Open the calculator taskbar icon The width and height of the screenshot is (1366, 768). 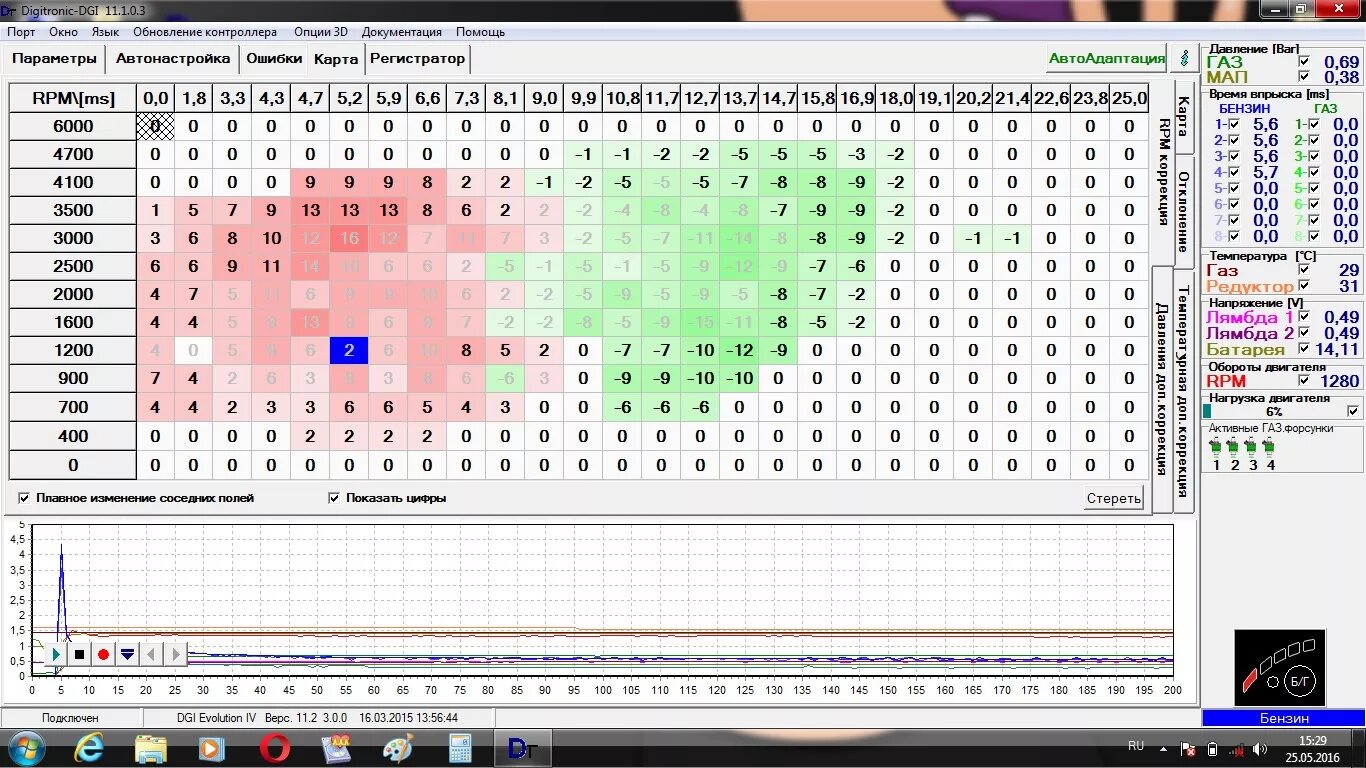[460, 748]
